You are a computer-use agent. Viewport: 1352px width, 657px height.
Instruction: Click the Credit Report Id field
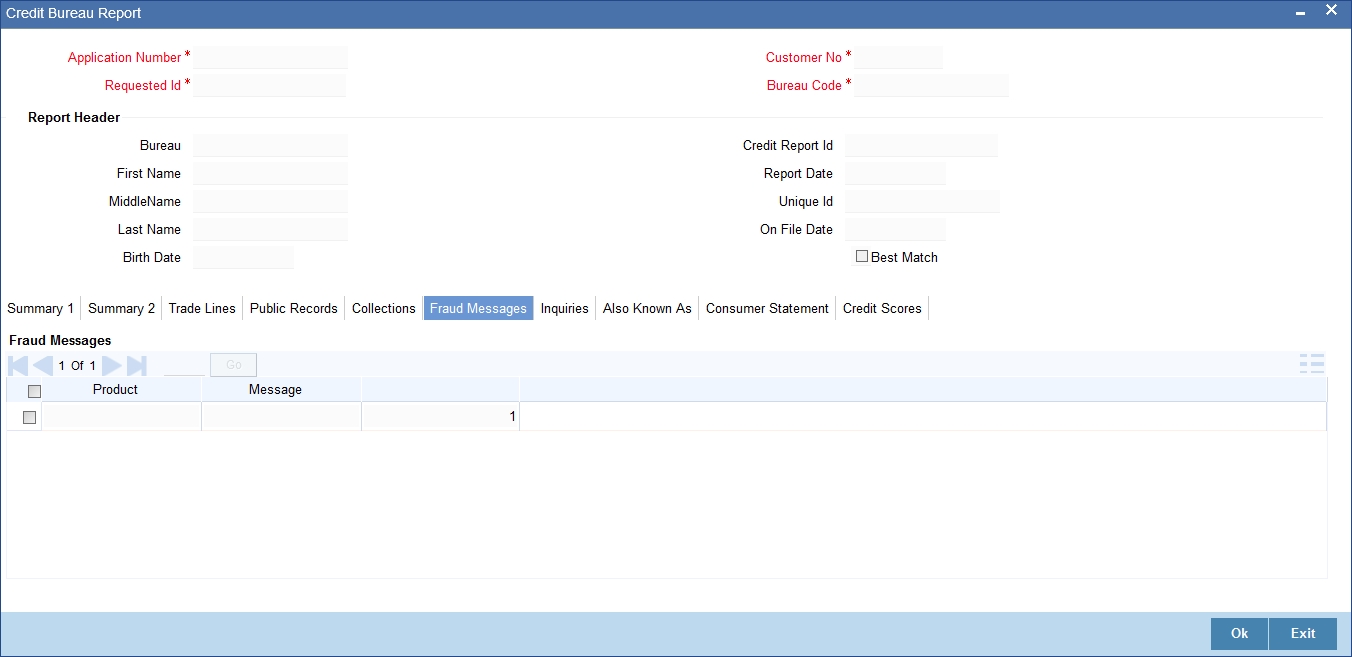[921, 145]
